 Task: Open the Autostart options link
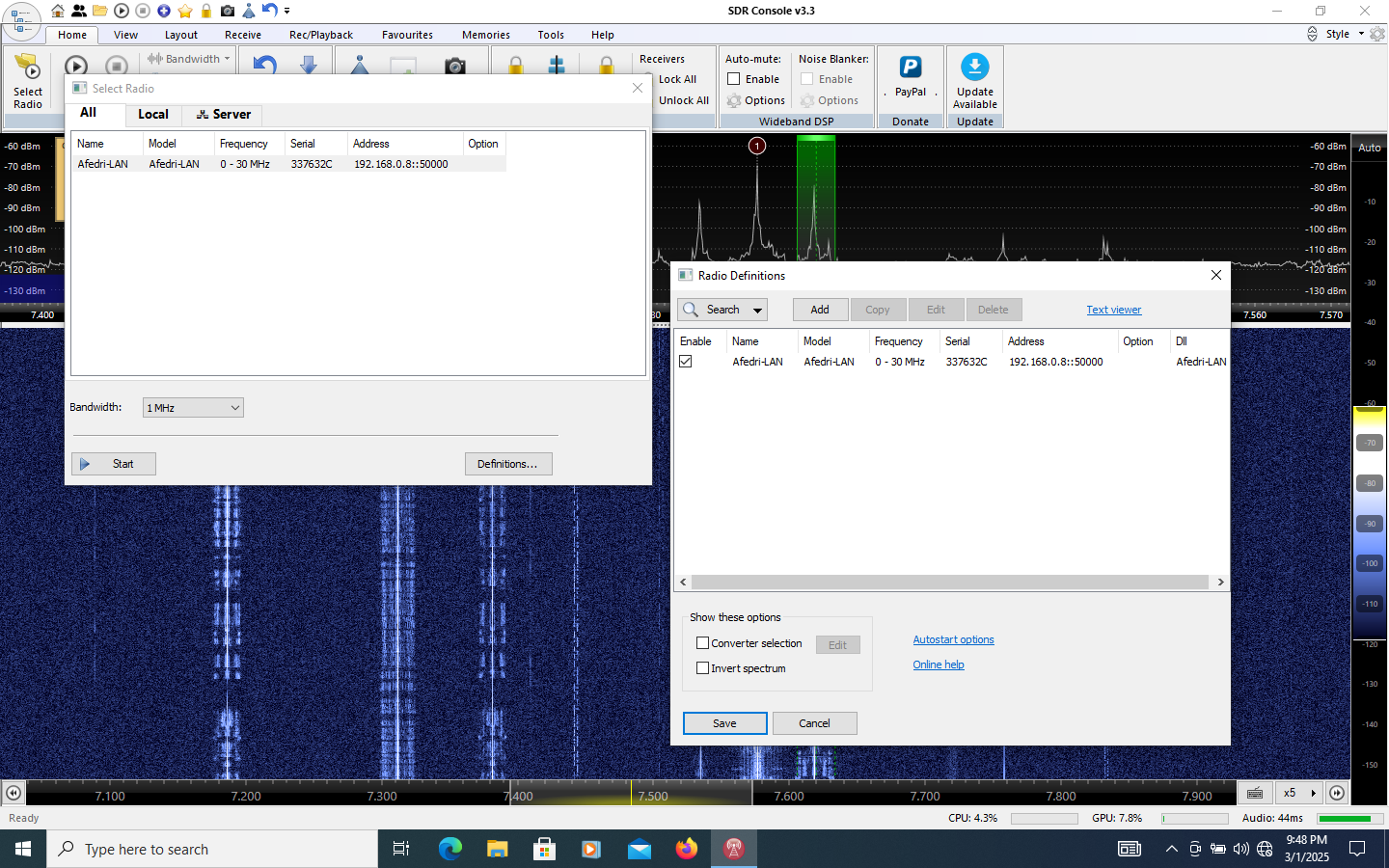point(953,639)
